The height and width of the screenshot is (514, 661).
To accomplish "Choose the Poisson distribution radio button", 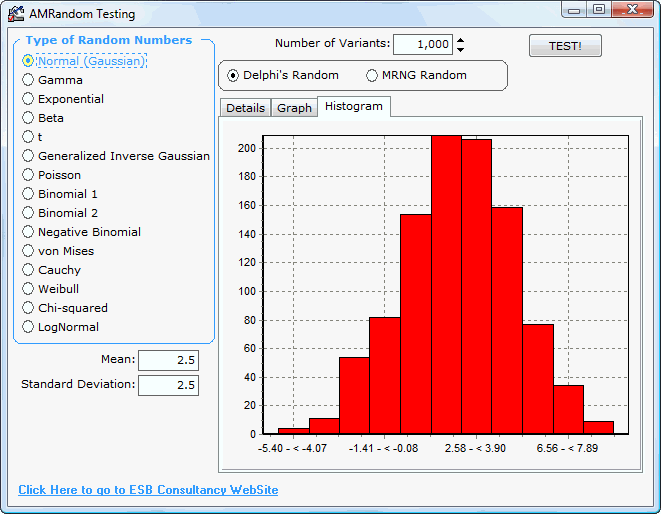I will point(28,175).
